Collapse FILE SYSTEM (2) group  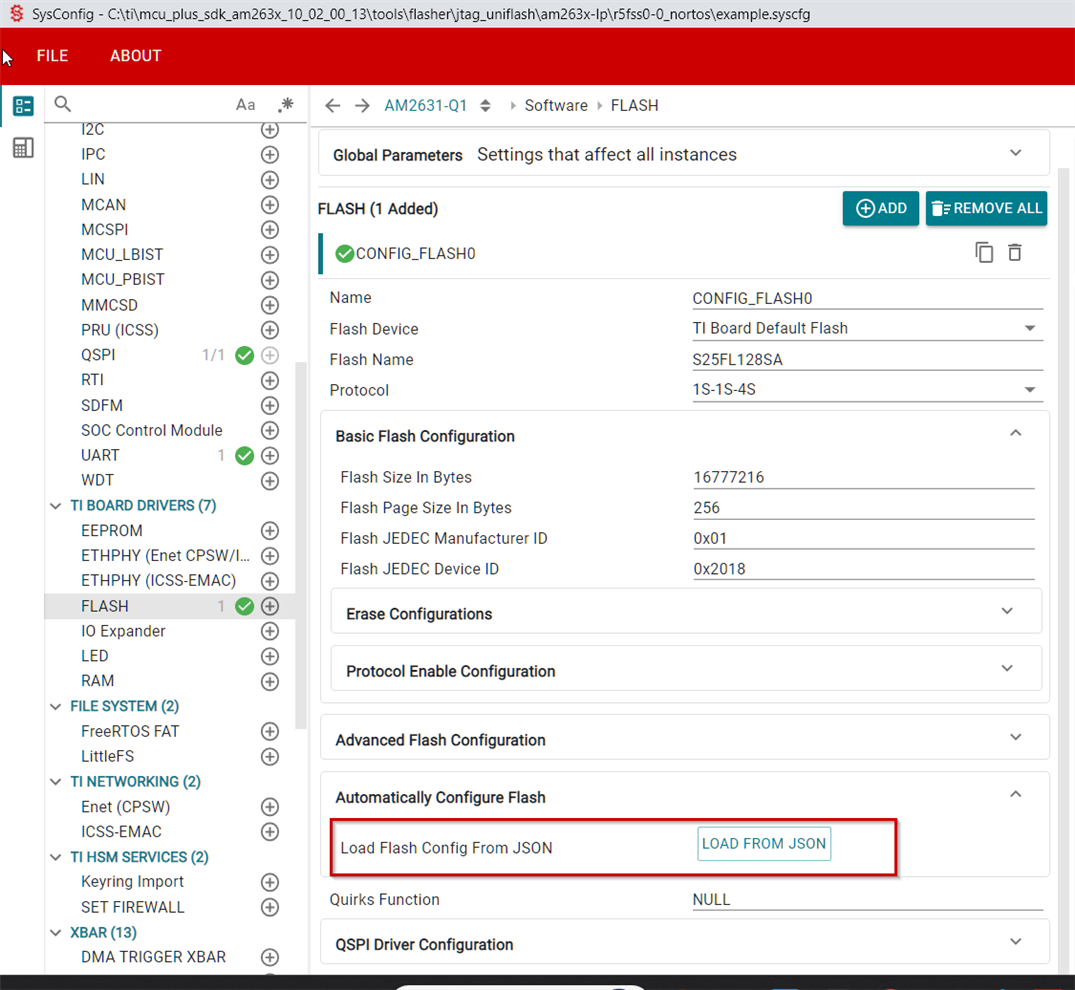pos(56,706)
